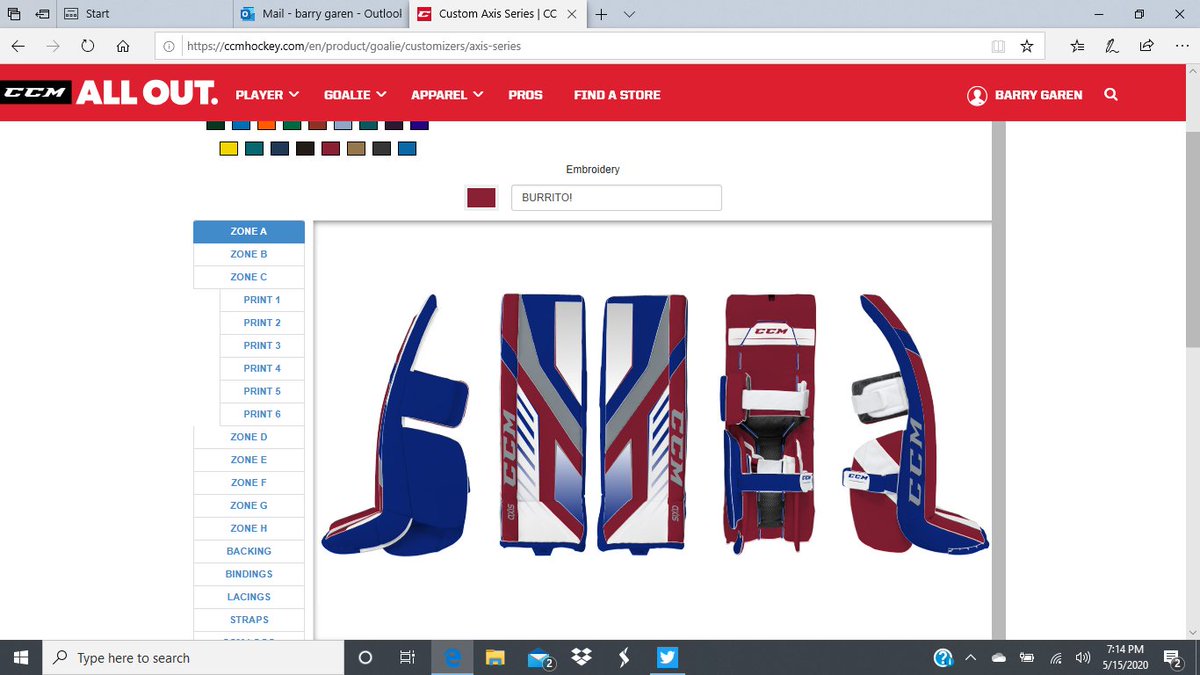
Task: Choose PRINT 6 pattern
Action: [x=262, y=414]
